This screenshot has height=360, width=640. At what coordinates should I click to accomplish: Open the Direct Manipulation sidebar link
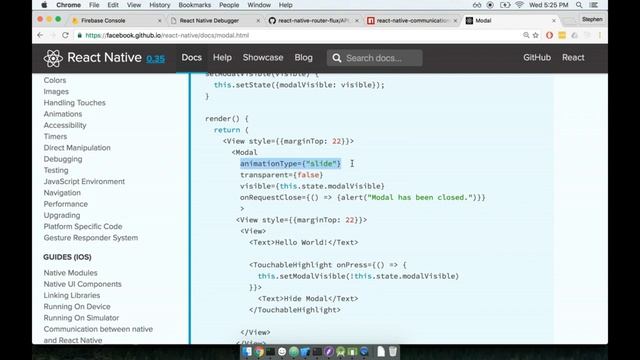point(77,148)
